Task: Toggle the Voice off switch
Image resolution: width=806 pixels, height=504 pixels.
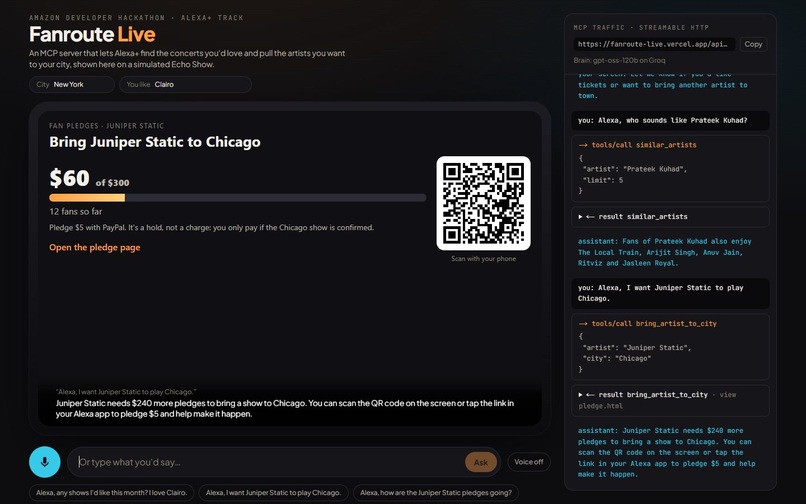Action: tap(528, 462)
